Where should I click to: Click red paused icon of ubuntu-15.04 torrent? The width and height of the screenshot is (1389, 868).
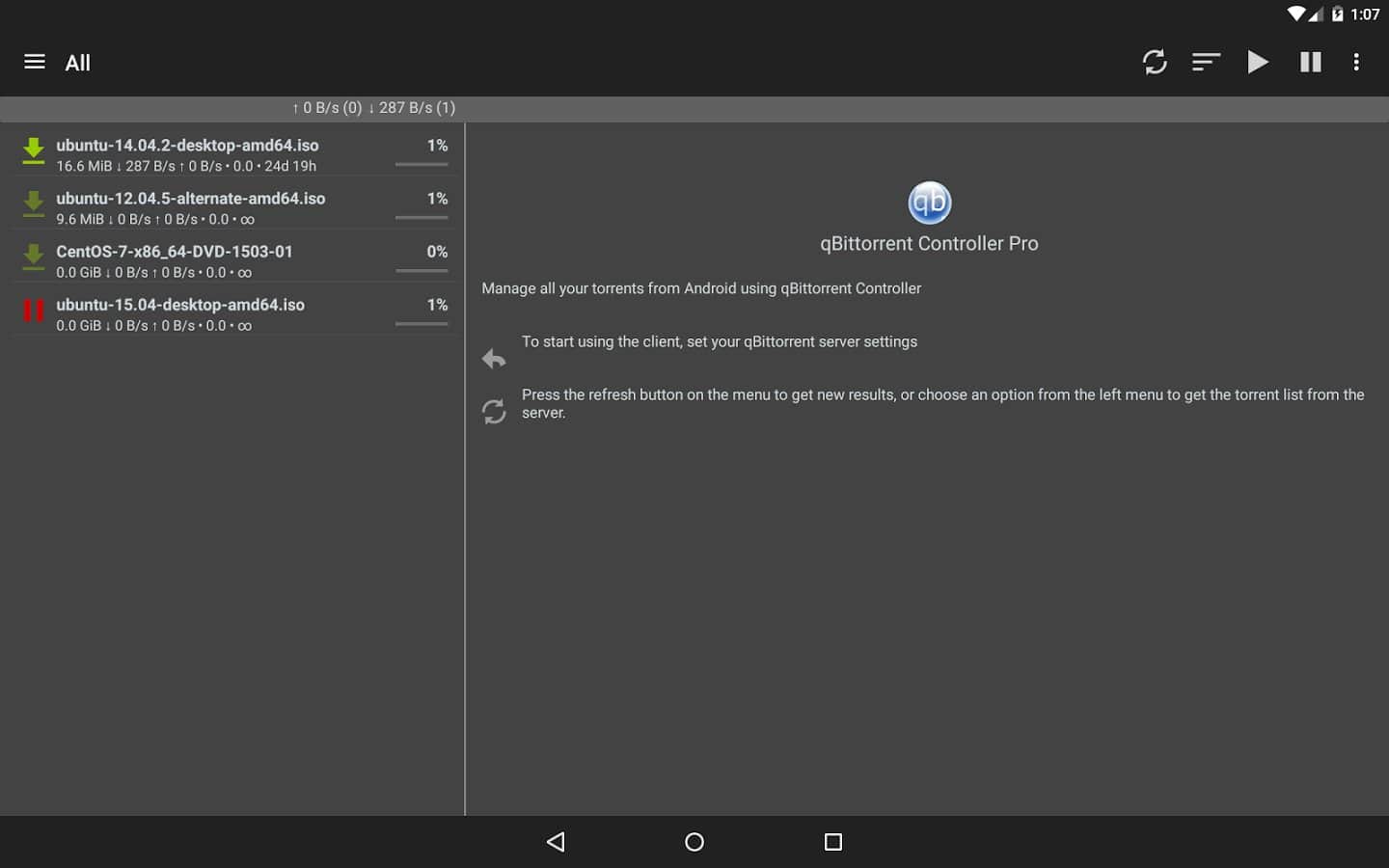[x=34, y=311]
